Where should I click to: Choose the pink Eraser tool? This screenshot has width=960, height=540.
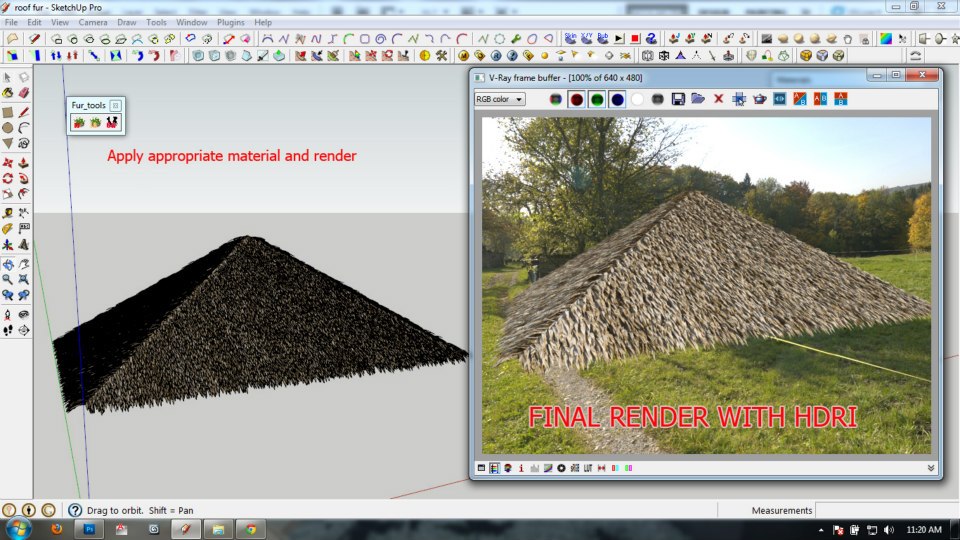[23, 93]
